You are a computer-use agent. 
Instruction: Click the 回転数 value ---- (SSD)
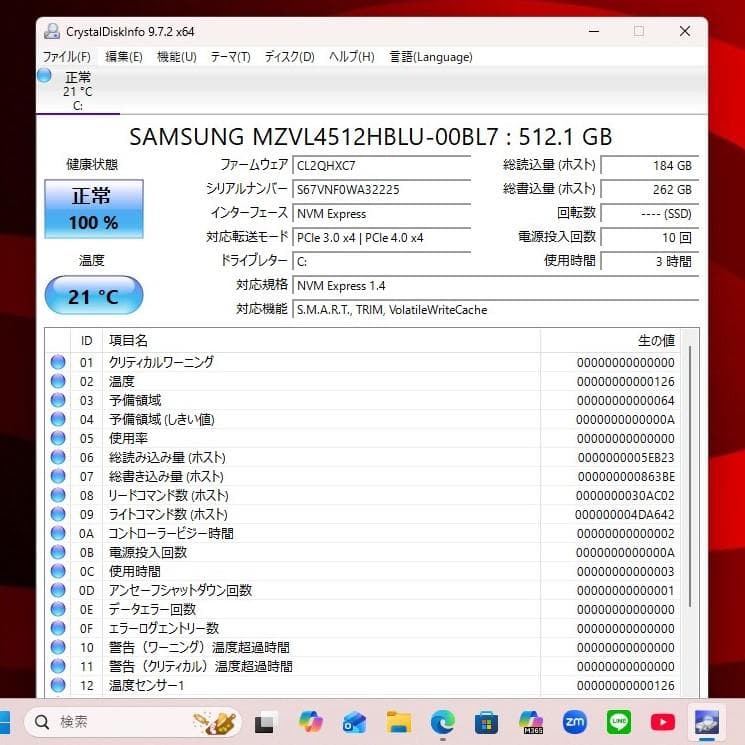tap(649, 214)
